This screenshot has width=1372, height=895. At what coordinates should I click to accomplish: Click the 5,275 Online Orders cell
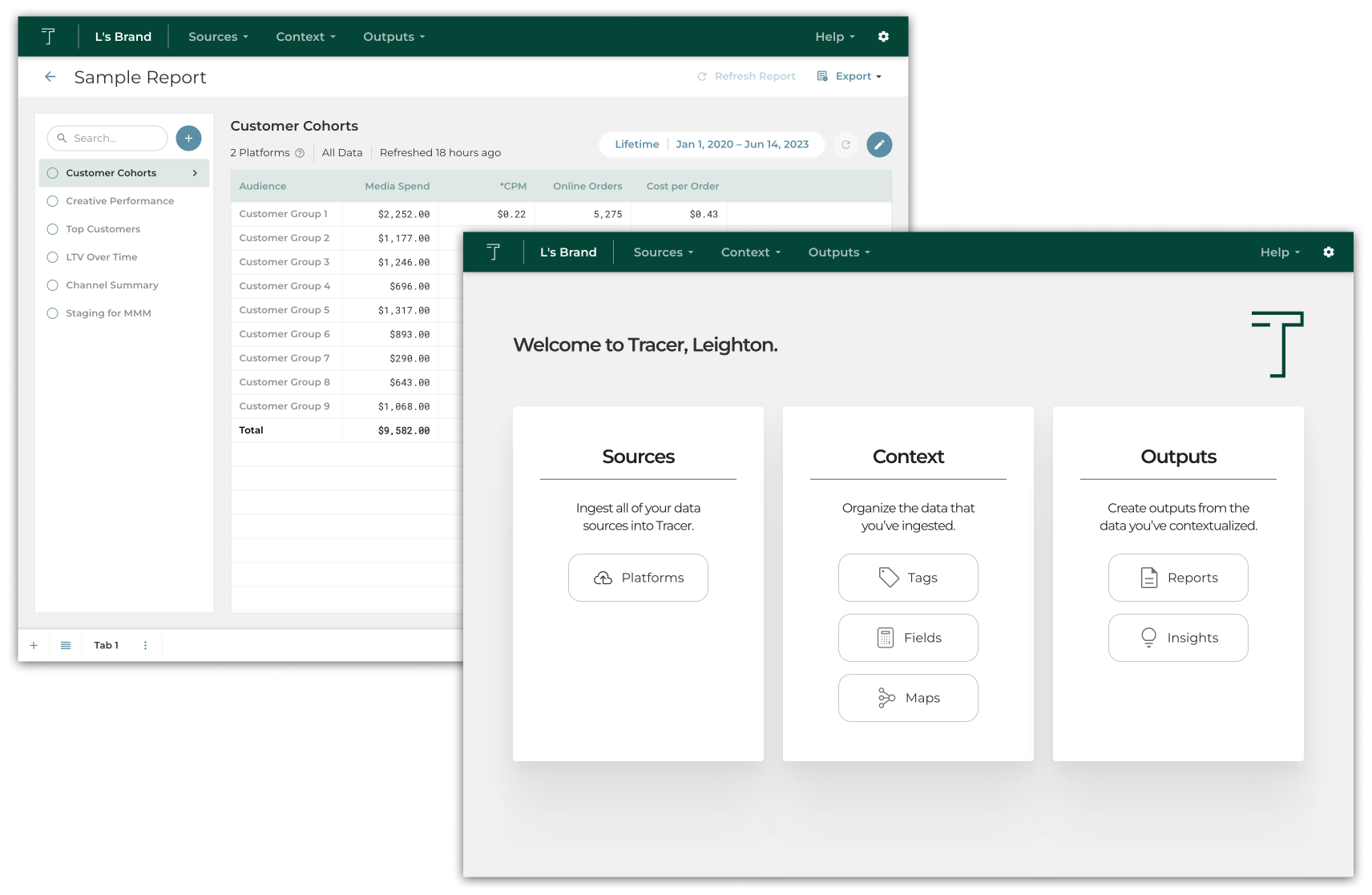[x=607, y=214]
